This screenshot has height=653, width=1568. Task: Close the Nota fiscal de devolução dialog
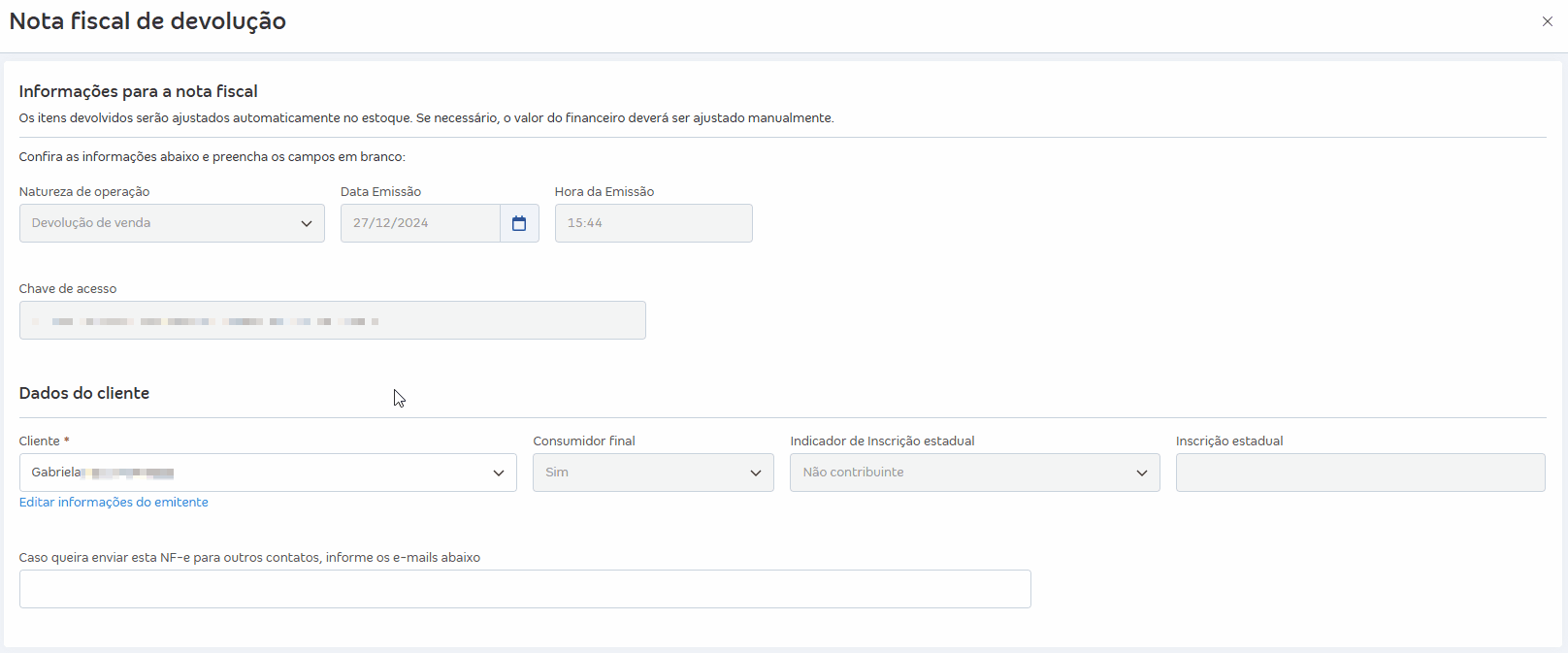point(1547,21)
